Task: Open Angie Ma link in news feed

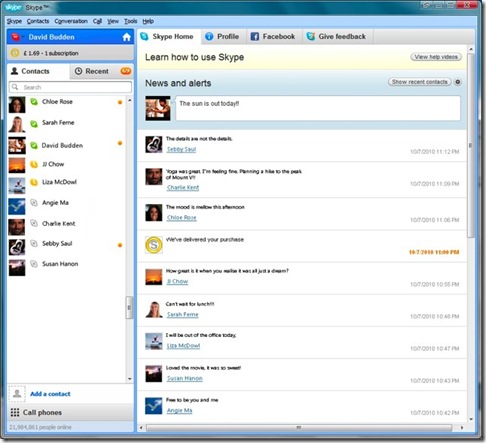Action: point(179,410)
